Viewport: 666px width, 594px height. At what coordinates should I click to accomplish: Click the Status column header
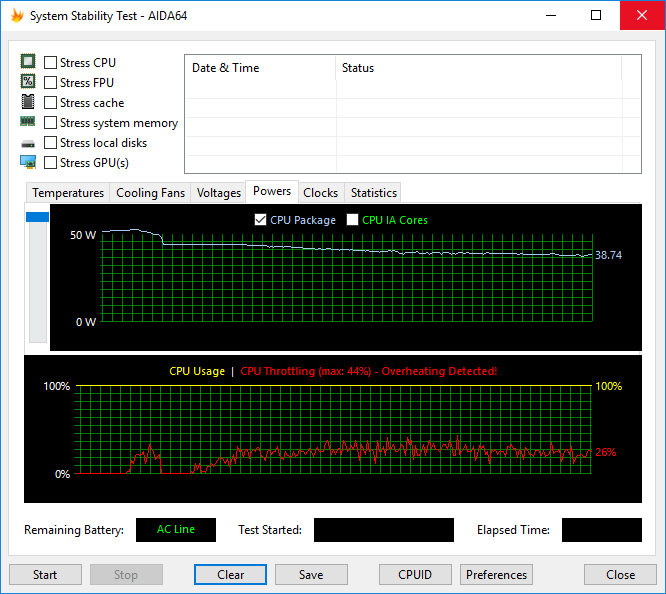pyautogui.click(x=479, y=68)
